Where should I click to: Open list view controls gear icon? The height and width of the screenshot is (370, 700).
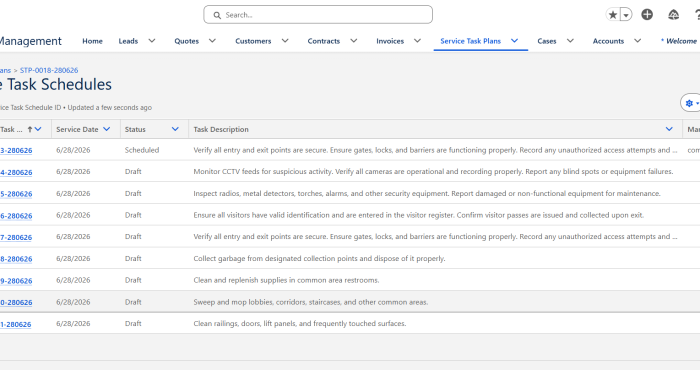691,103
